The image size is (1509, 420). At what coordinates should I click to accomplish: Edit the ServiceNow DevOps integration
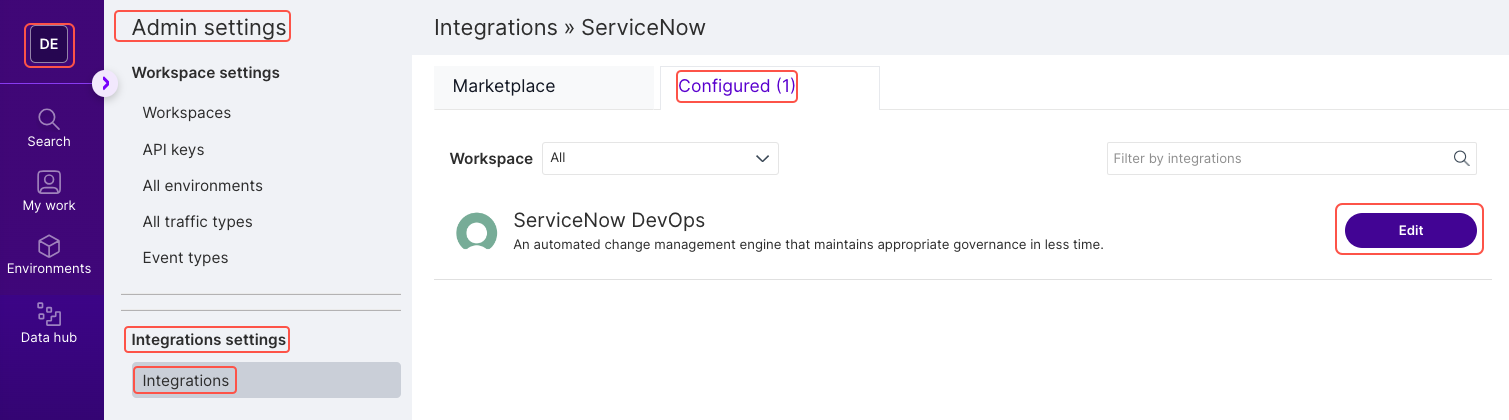(1410, 230)
